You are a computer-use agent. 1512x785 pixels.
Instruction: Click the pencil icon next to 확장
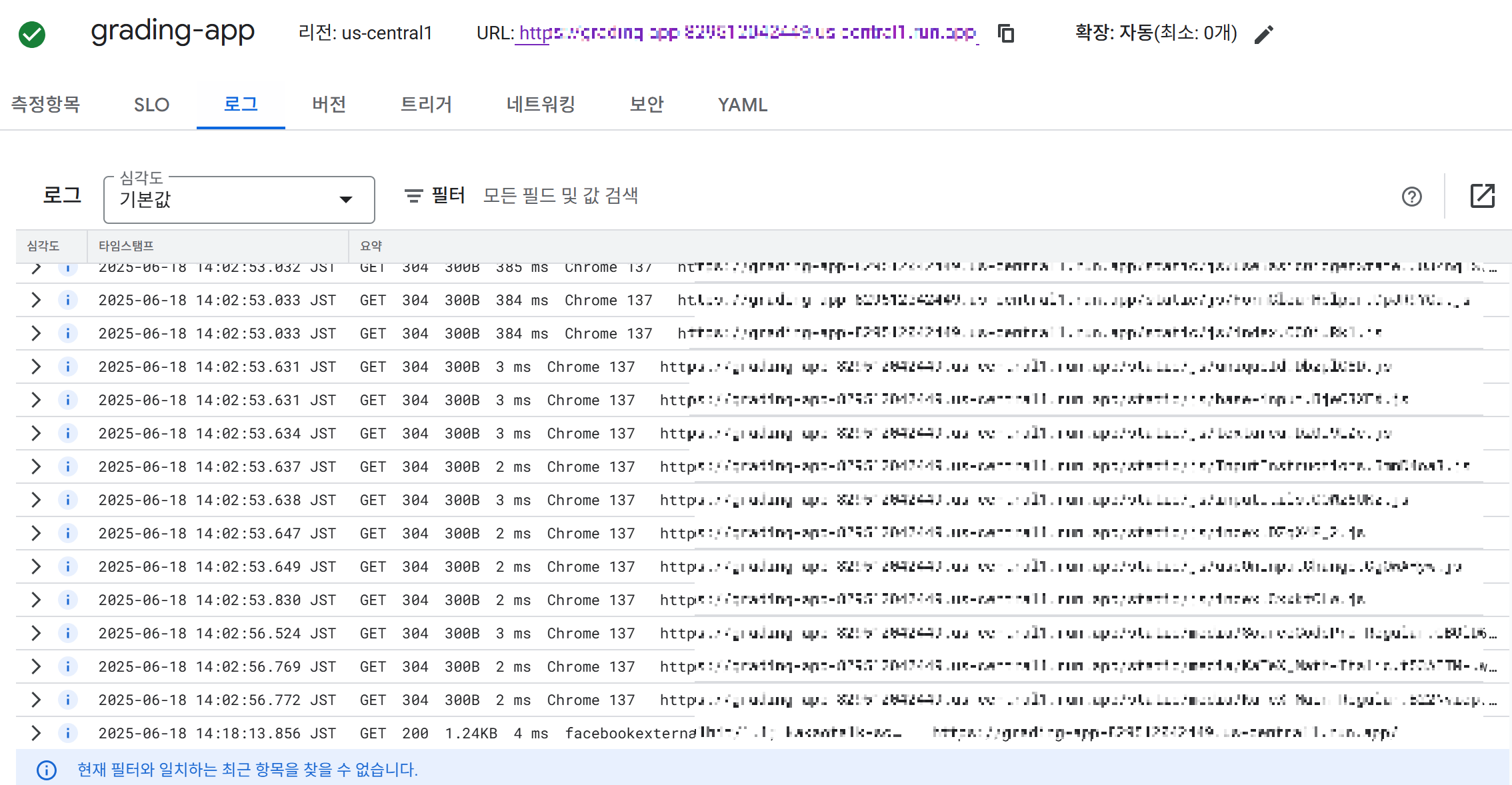1263,35
